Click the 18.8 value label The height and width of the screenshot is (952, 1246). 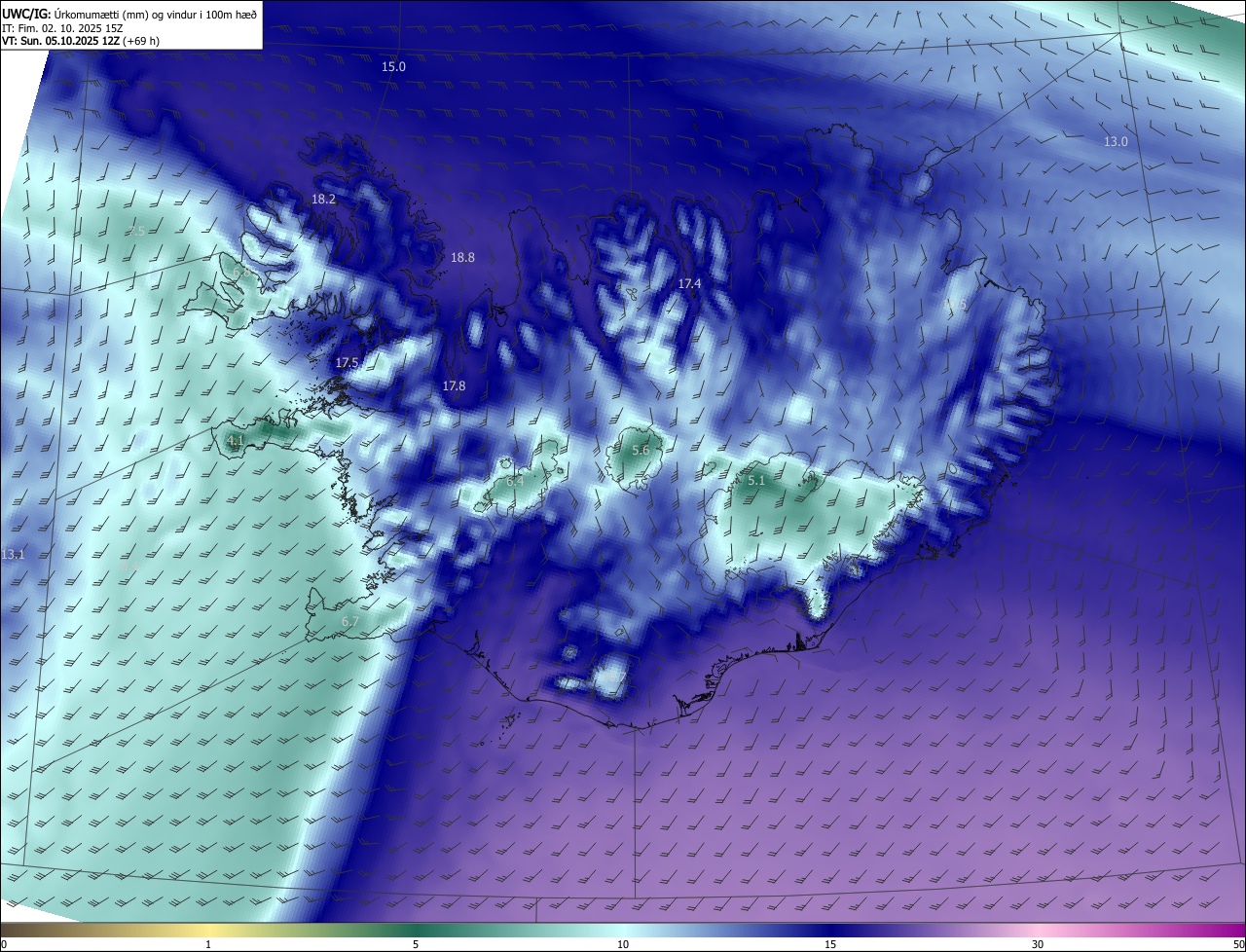click(462, 258)
